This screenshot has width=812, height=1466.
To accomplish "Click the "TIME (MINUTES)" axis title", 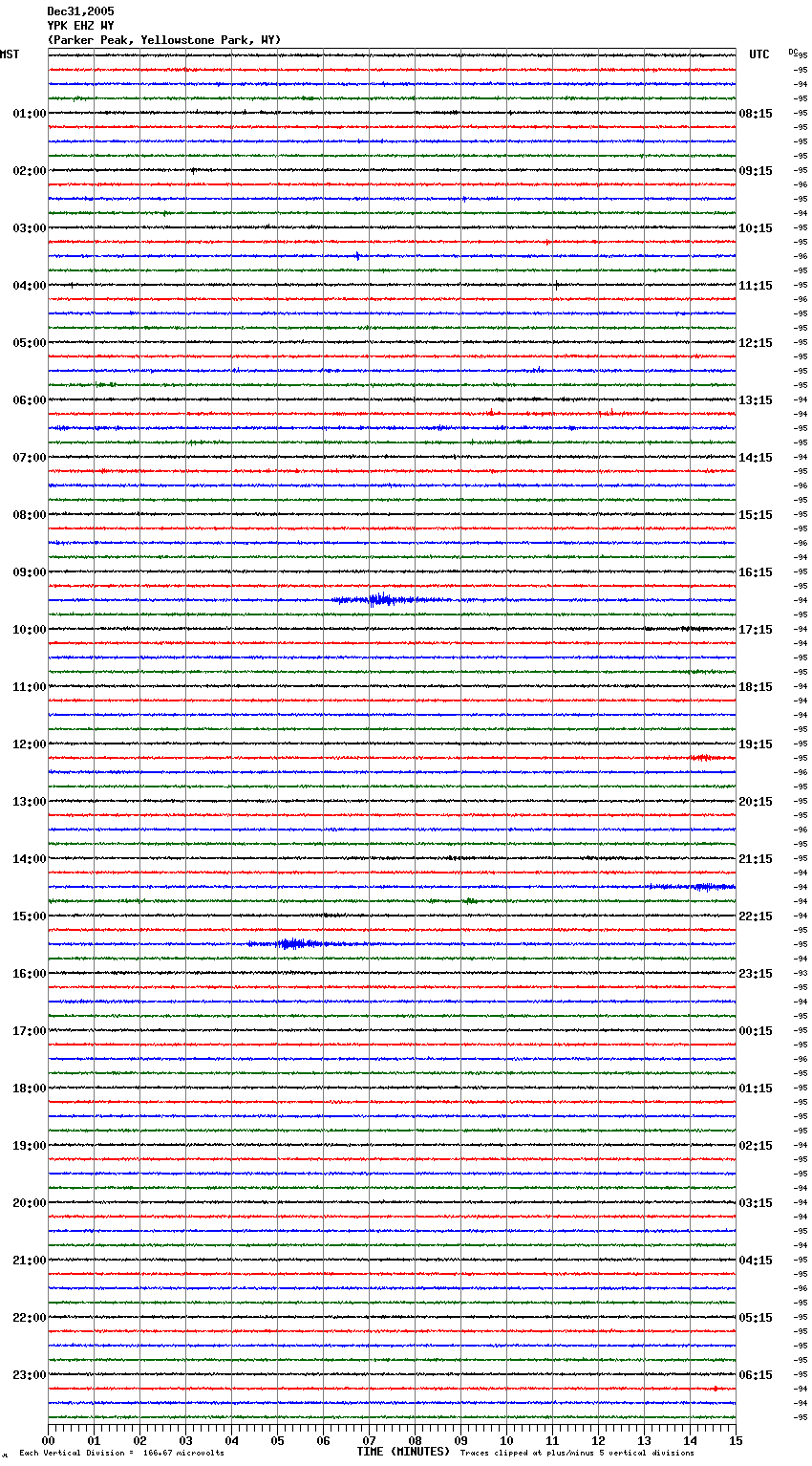I will 403,1452.
